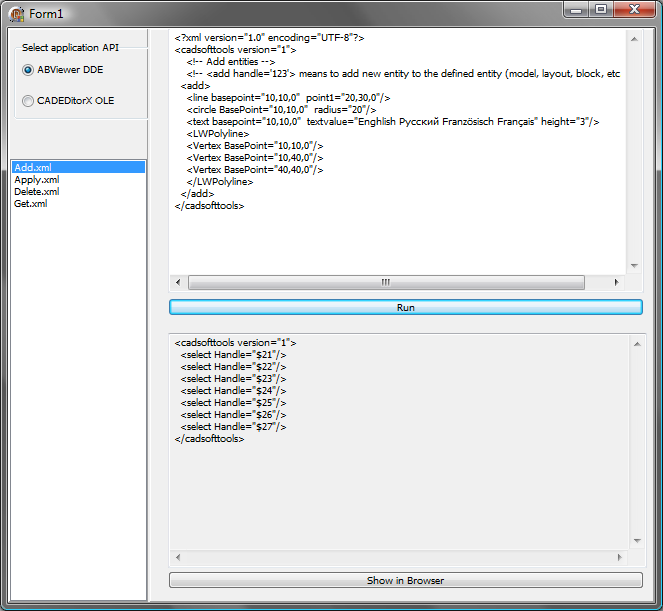Viewport: 663px width, 611px height.
Task: Click the Vertex BasePoint="10,10,0" line
Action: [255, 146]
